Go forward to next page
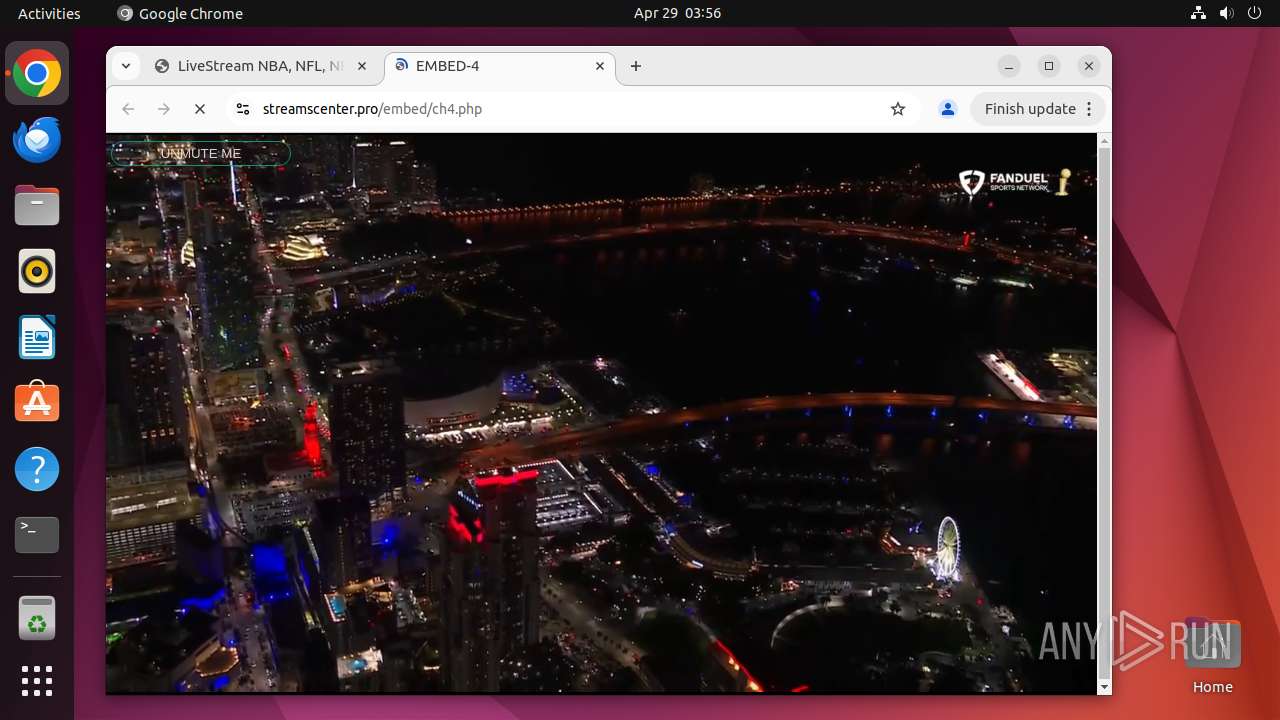Image resolution: width=1280 pixels, height=720 pixels. [164, 109]
